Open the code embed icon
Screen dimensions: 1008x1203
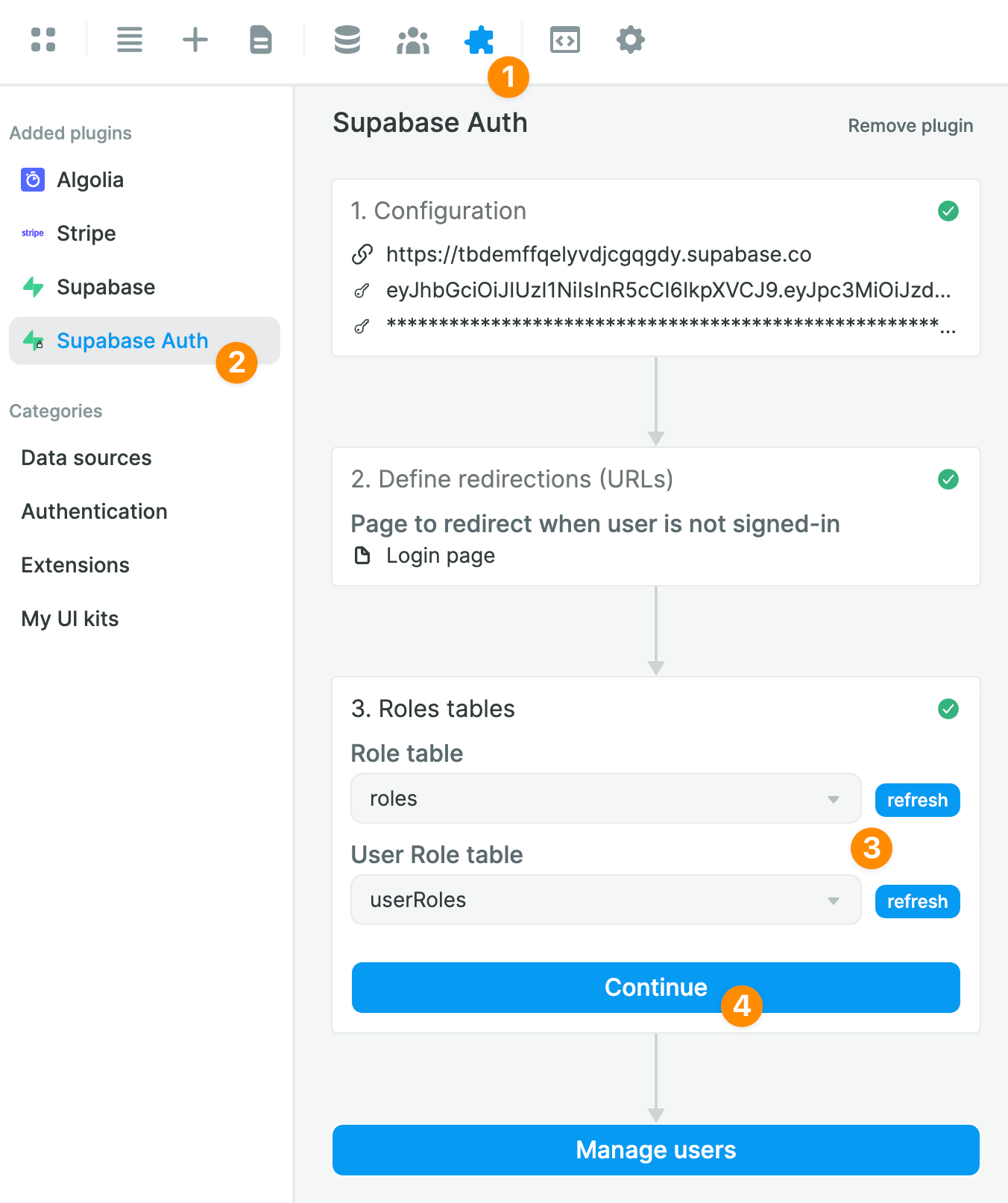coord(565,40)
